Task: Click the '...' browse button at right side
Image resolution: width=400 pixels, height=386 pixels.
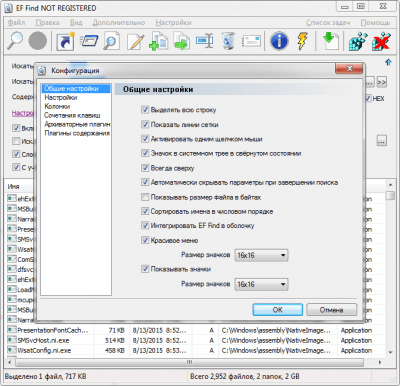Action: pos(382,141)
